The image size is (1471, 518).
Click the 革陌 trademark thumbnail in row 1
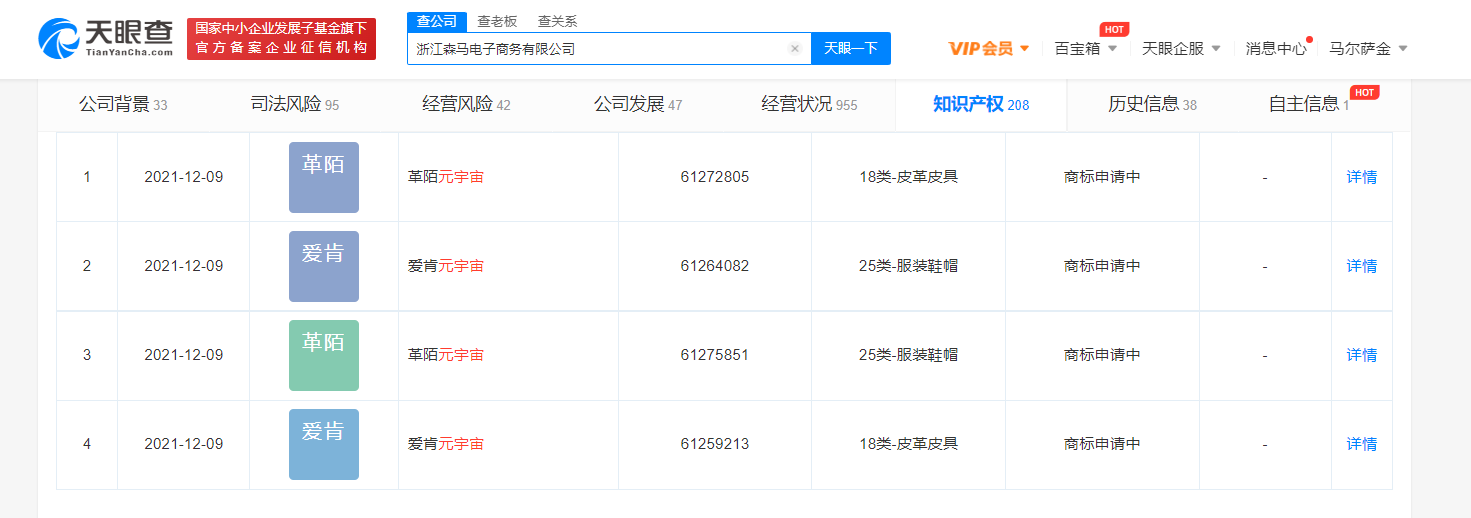tap(323, 177)
